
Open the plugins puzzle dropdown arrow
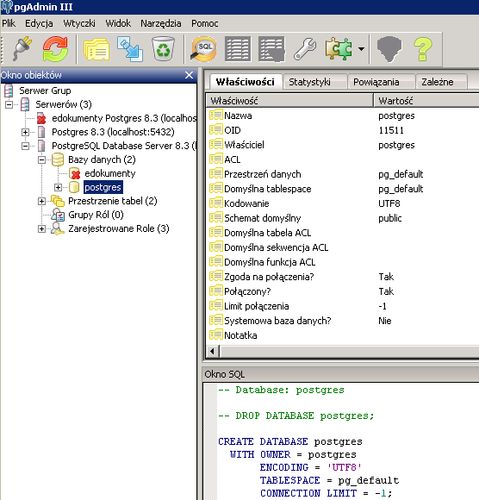click(x=361, y=49)
